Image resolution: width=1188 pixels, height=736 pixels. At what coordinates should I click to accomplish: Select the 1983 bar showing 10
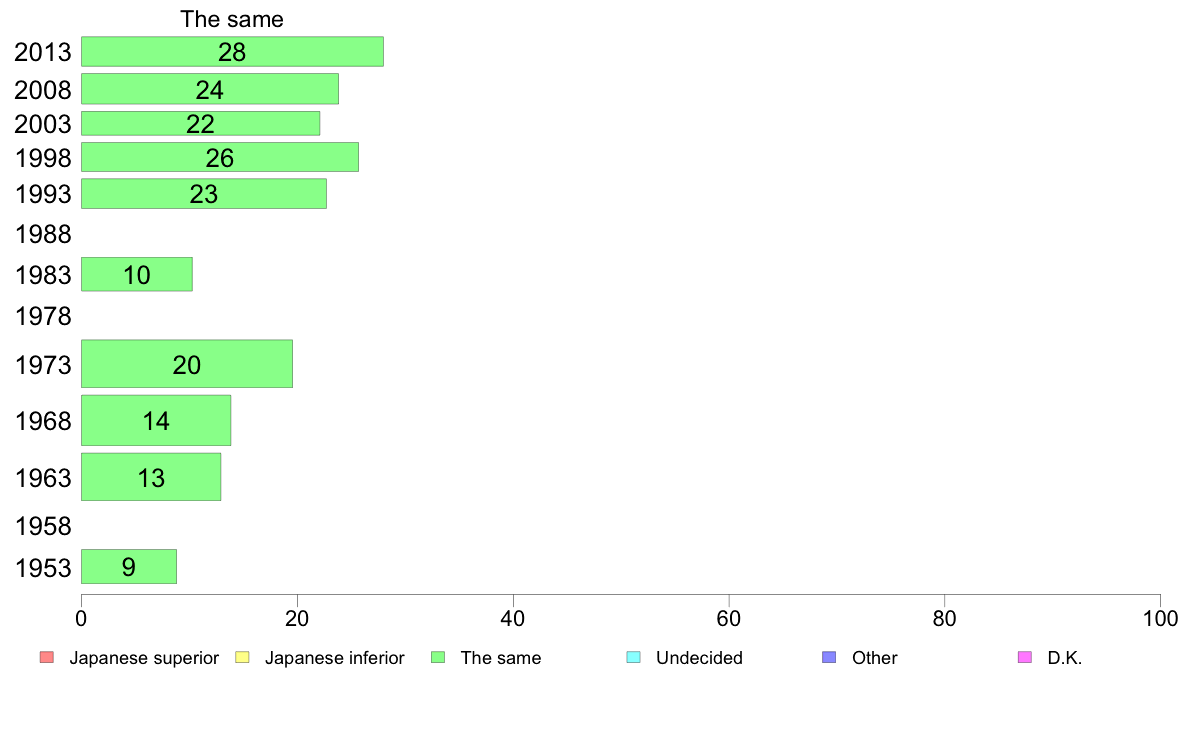coord(136,274)
